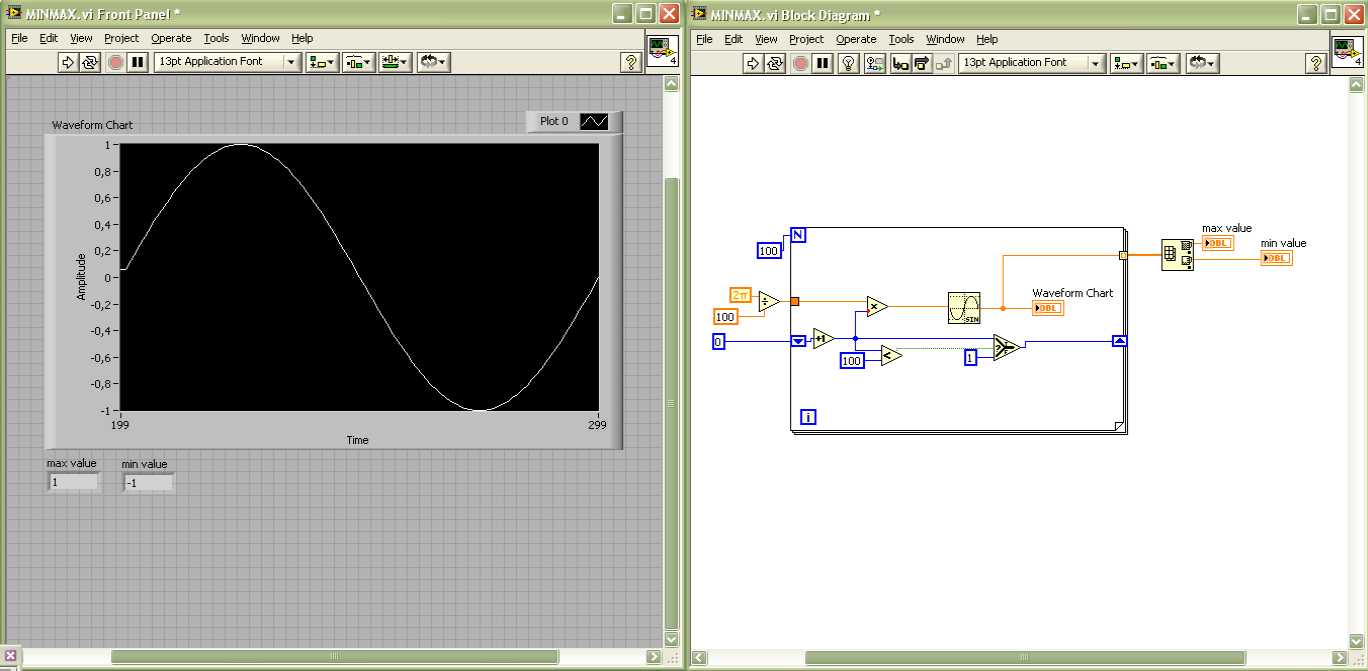This screenshot has width=1368, height=671.
Task: Click the Waveform Chart DBL terminal
Action: tap(1048, 308)
